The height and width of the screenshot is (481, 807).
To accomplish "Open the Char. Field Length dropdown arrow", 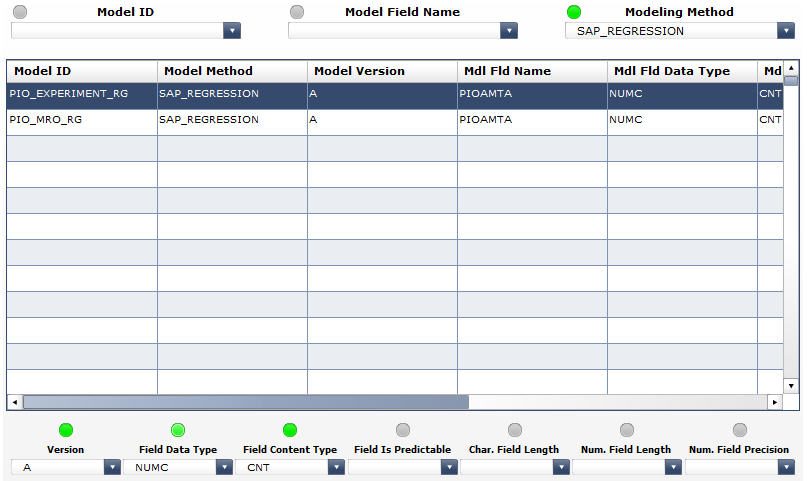I will [561, 467].
